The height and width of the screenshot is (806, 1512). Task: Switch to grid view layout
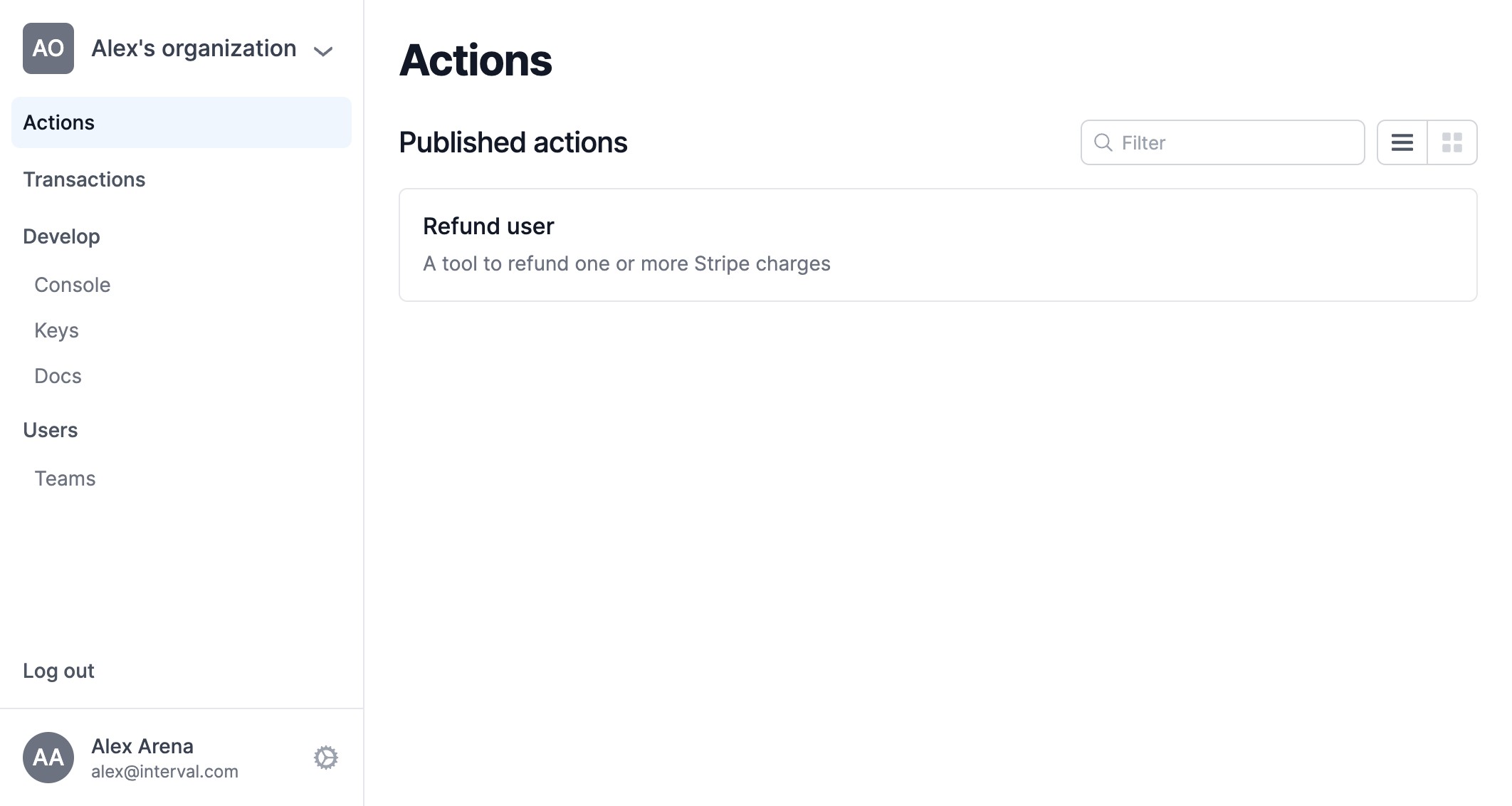(x=1452, y=142)
